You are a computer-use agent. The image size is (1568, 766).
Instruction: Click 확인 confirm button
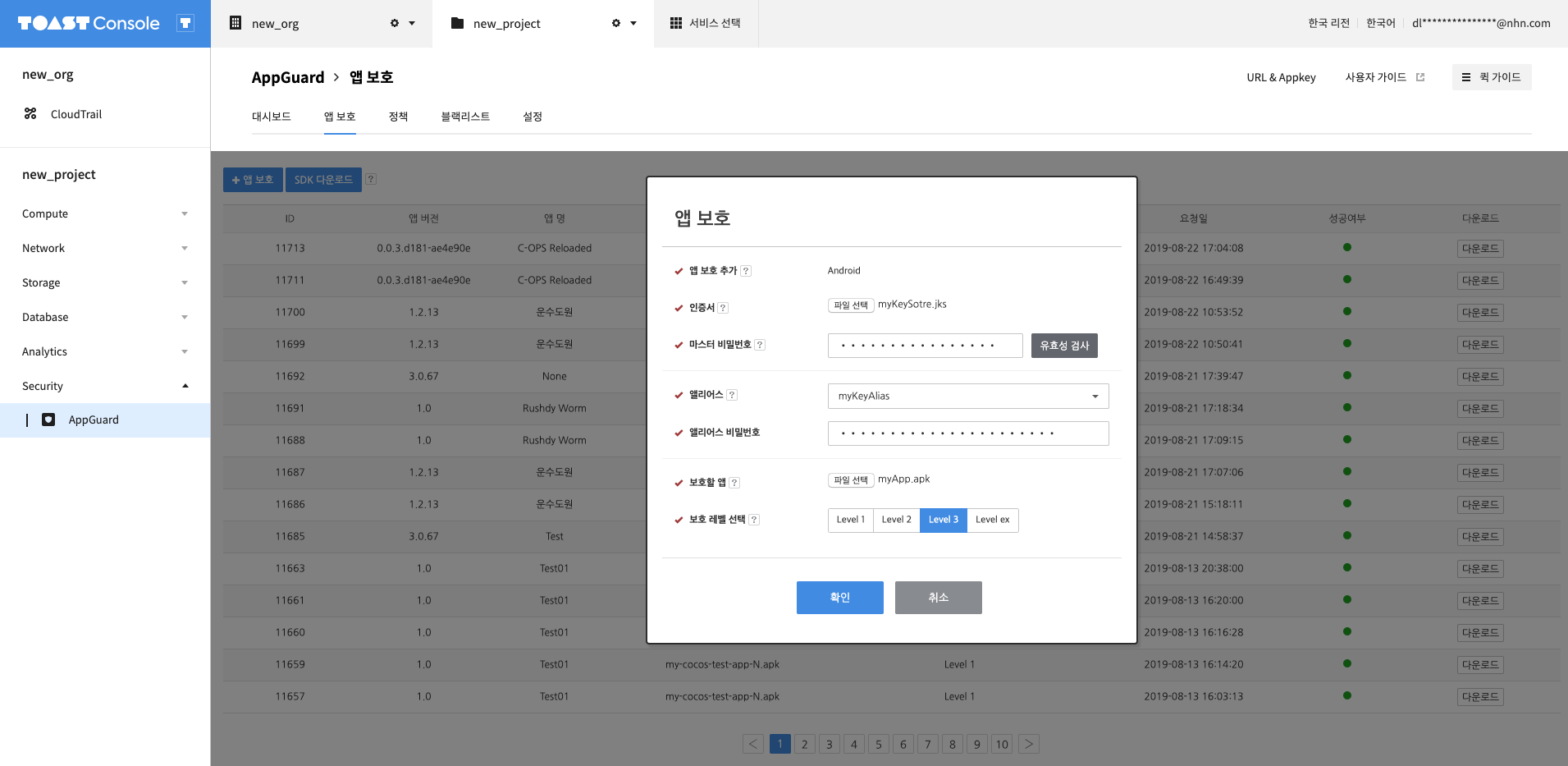(840, 598)
